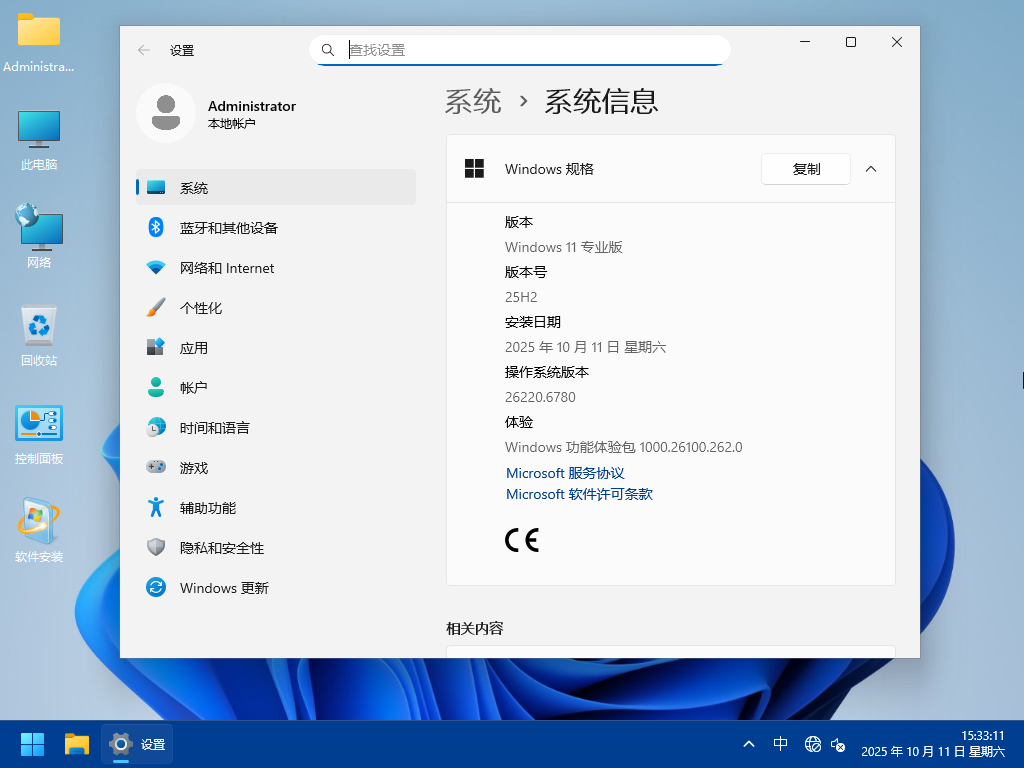Open Microsoft Software License Terms link
Image resolution: width=1024 pixels, height=768 pixels.
click(579, 494)
